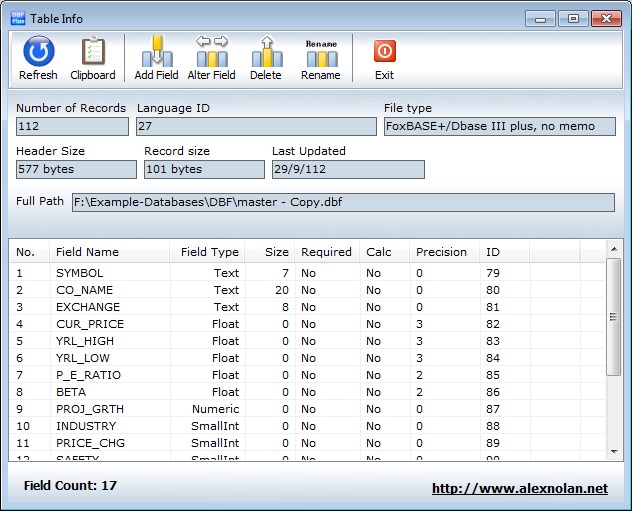Select the SYMBOL field row
The height and width of the screenshot is (511, 632).
pyautogui.click(x=80, y=273)
